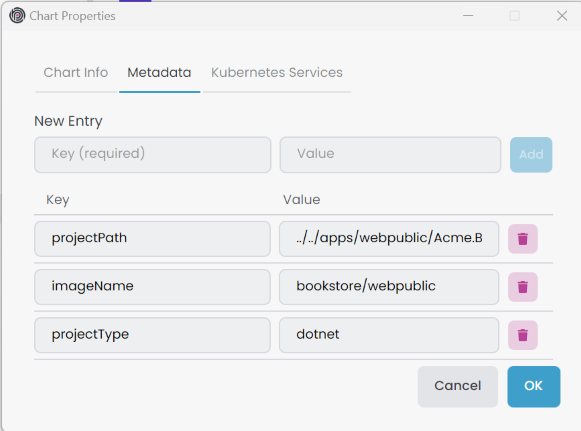Viewport: 581px width, 431px height.
Task: Cancel the Chart Properties dialog
Action: [458, 387]
